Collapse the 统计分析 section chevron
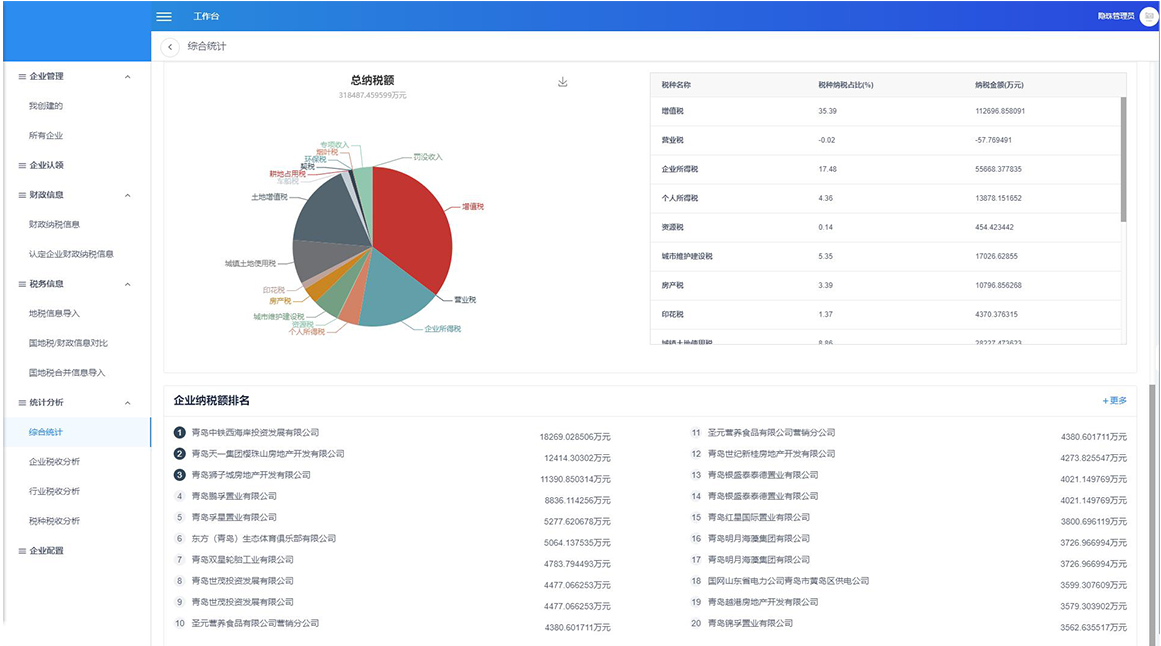 [127, 403]
